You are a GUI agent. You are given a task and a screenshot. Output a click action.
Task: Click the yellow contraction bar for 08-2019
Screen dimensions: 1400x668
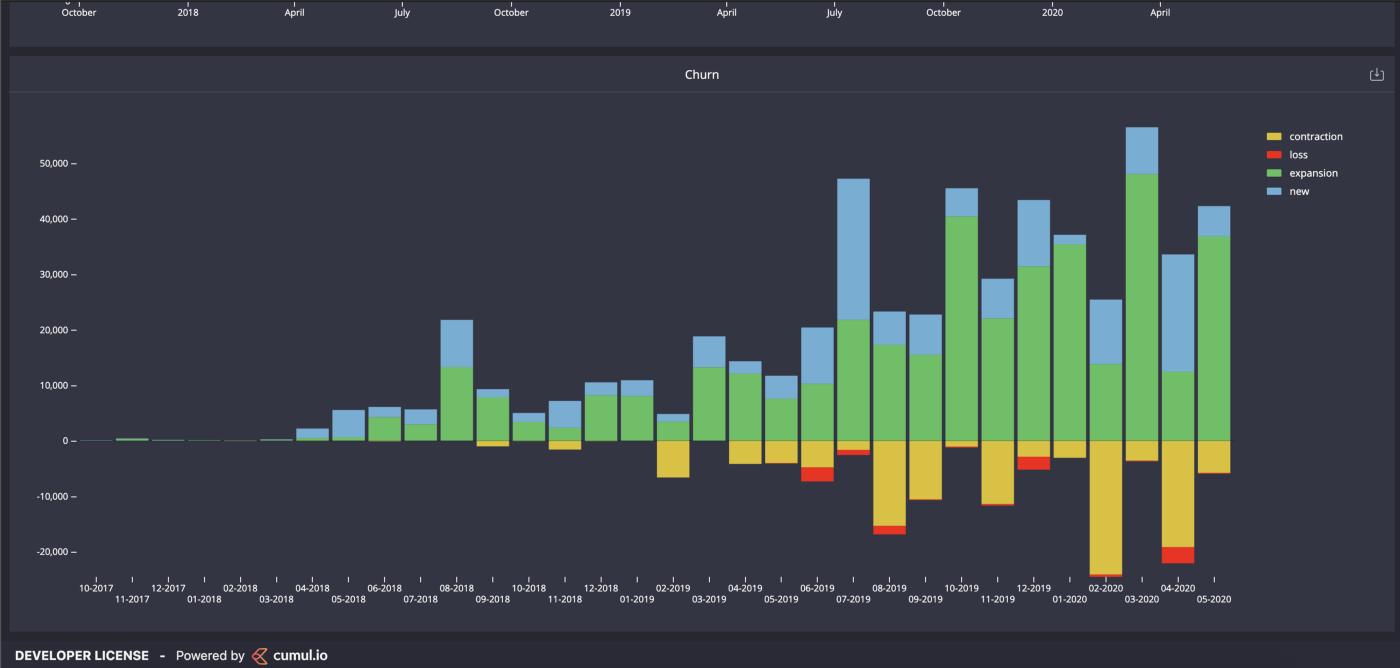click(889, 483)
